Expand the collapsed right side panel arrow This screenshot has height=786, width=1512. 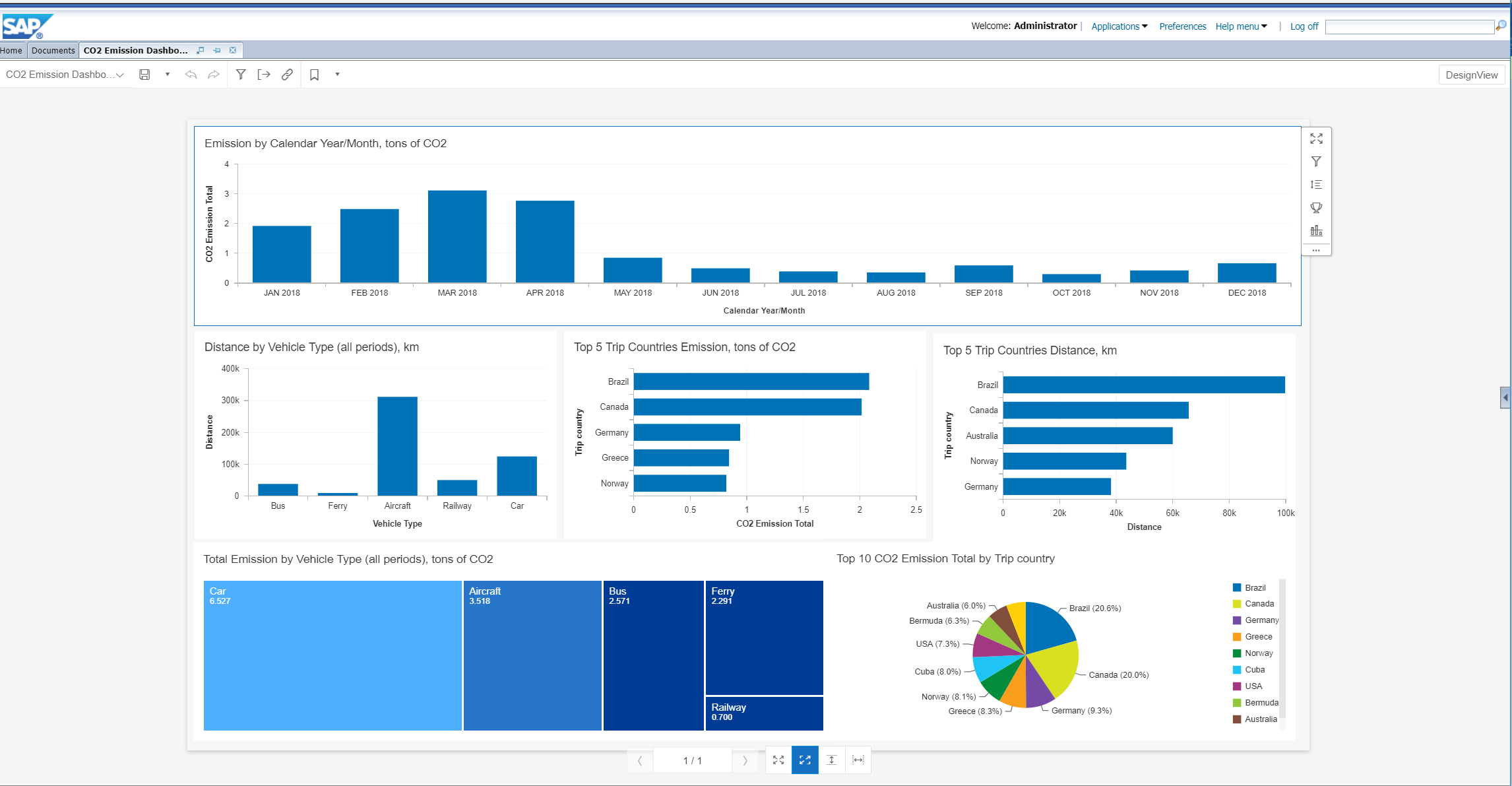tap(1505, 398)
